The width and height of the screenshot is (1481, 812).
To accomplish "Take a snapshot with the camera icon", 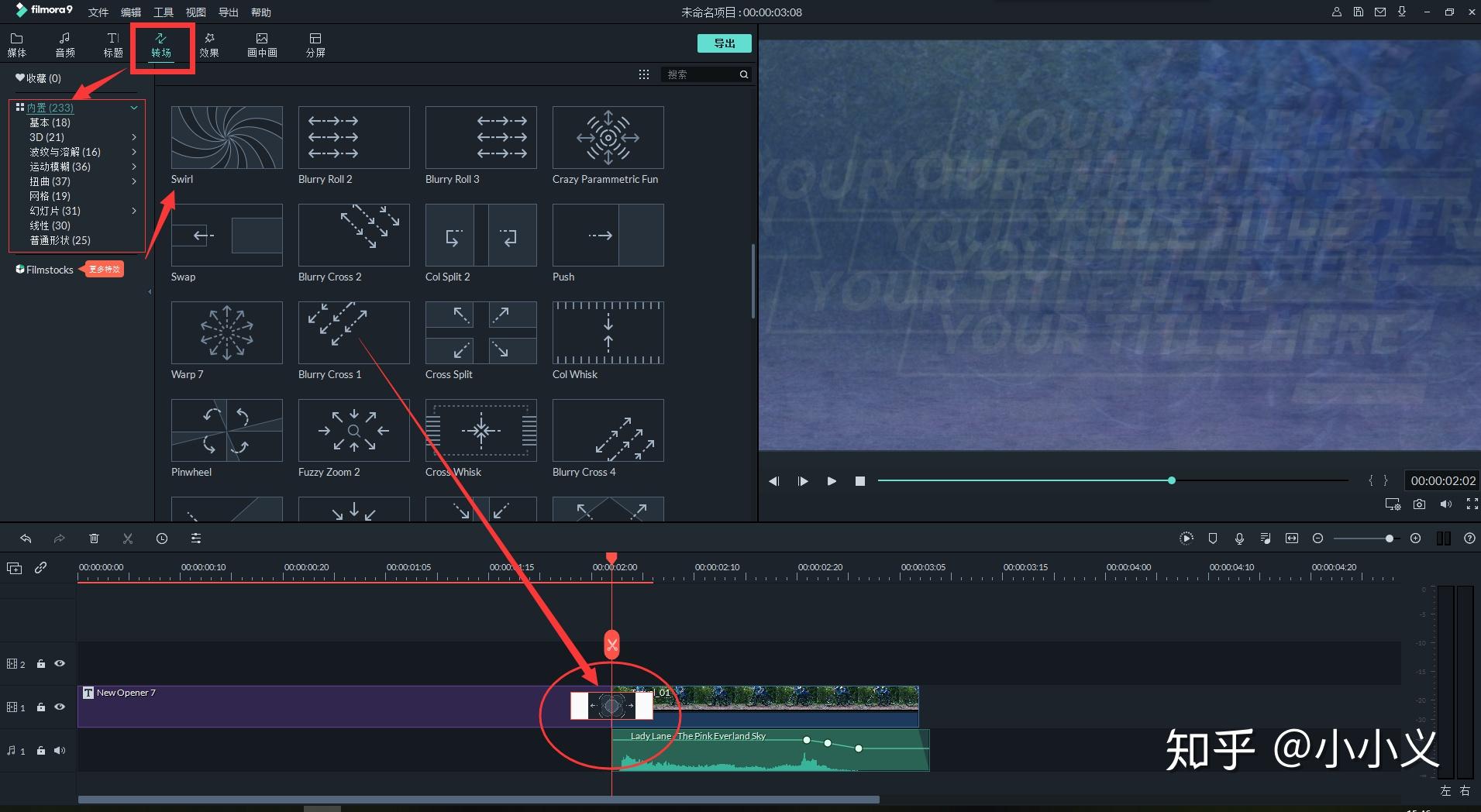I will [x=1419, y=504].
